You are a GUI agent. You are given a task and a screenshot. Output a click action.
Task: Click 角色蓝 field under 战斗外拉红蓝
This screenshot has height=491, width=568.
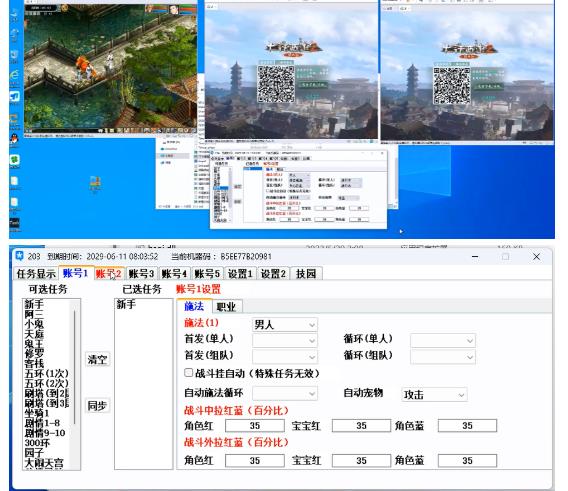tap(467, 461)
